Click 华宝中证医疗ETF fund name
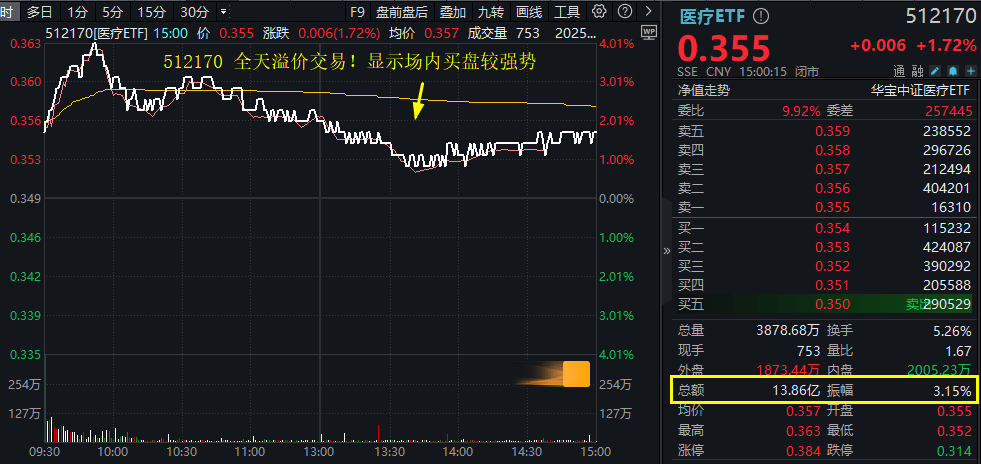The height and width of the screenshot is (464, 981). pyautogui.click(x=922, y=91)
